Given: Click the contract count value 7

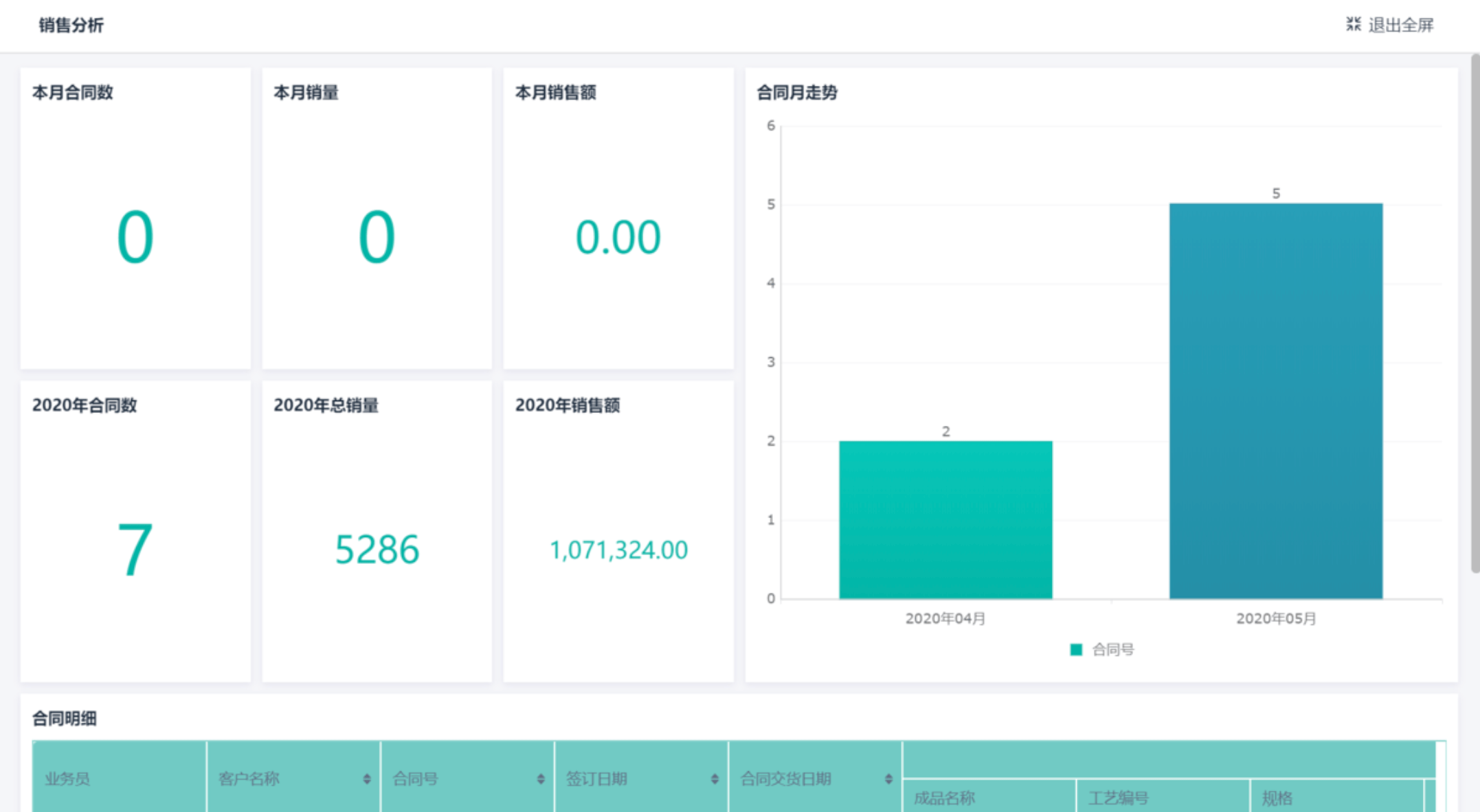Looking at the screenshot, I should click(x=135, y=550).
